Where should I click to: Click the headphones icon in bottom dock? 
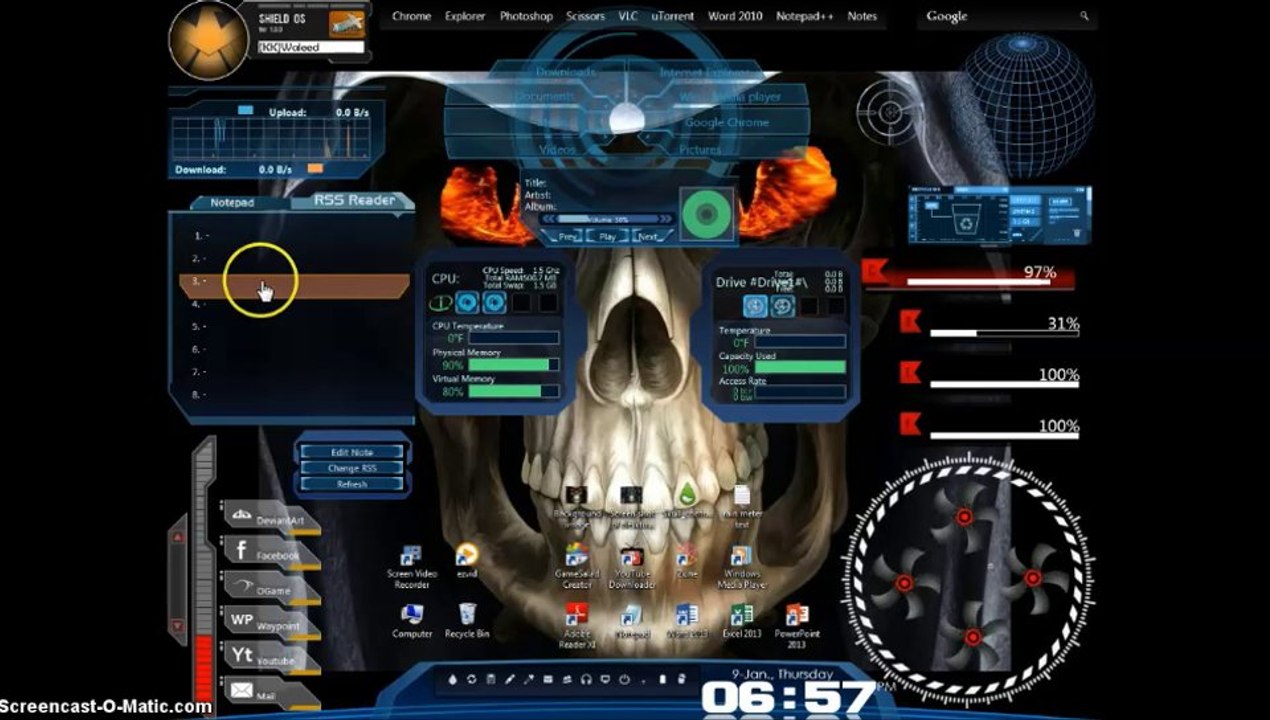pos(585,679)
